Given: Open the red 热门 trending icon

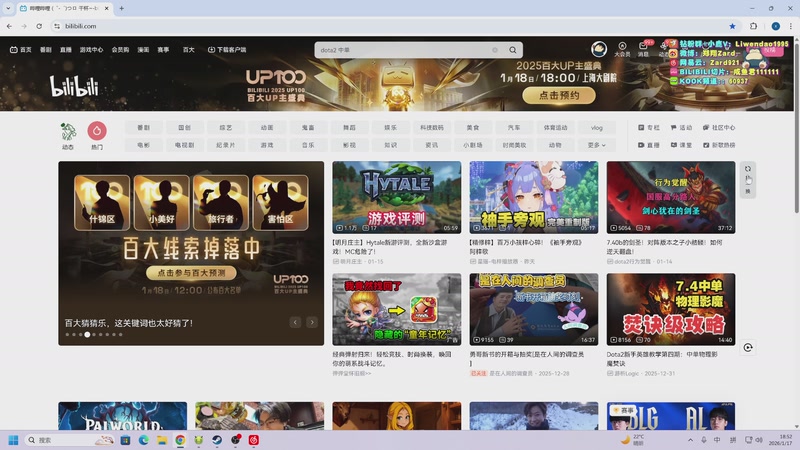Looking at the screenshot, I should click(x=97, y=131).
